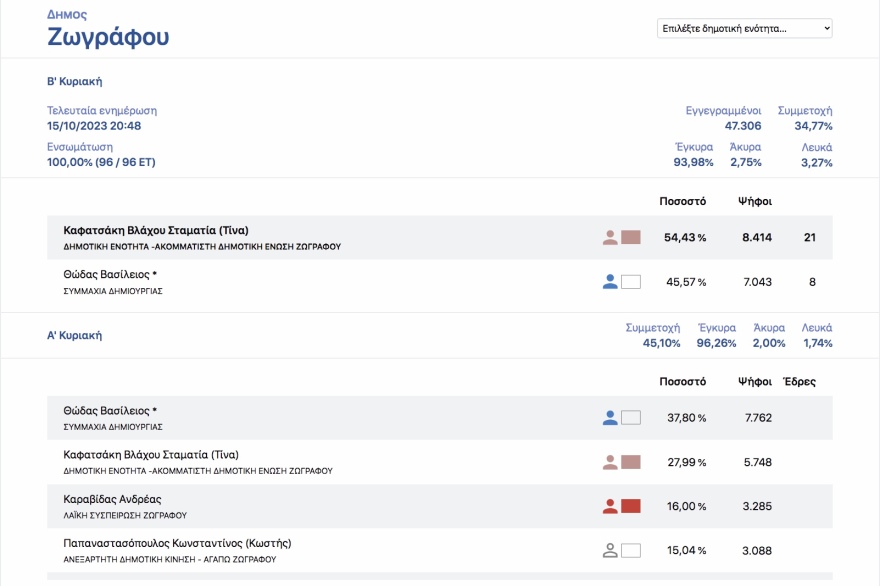Click the Α' Κυριακή section header
Image resolution: width=880 pixels, height=586 pixels.
75,336
